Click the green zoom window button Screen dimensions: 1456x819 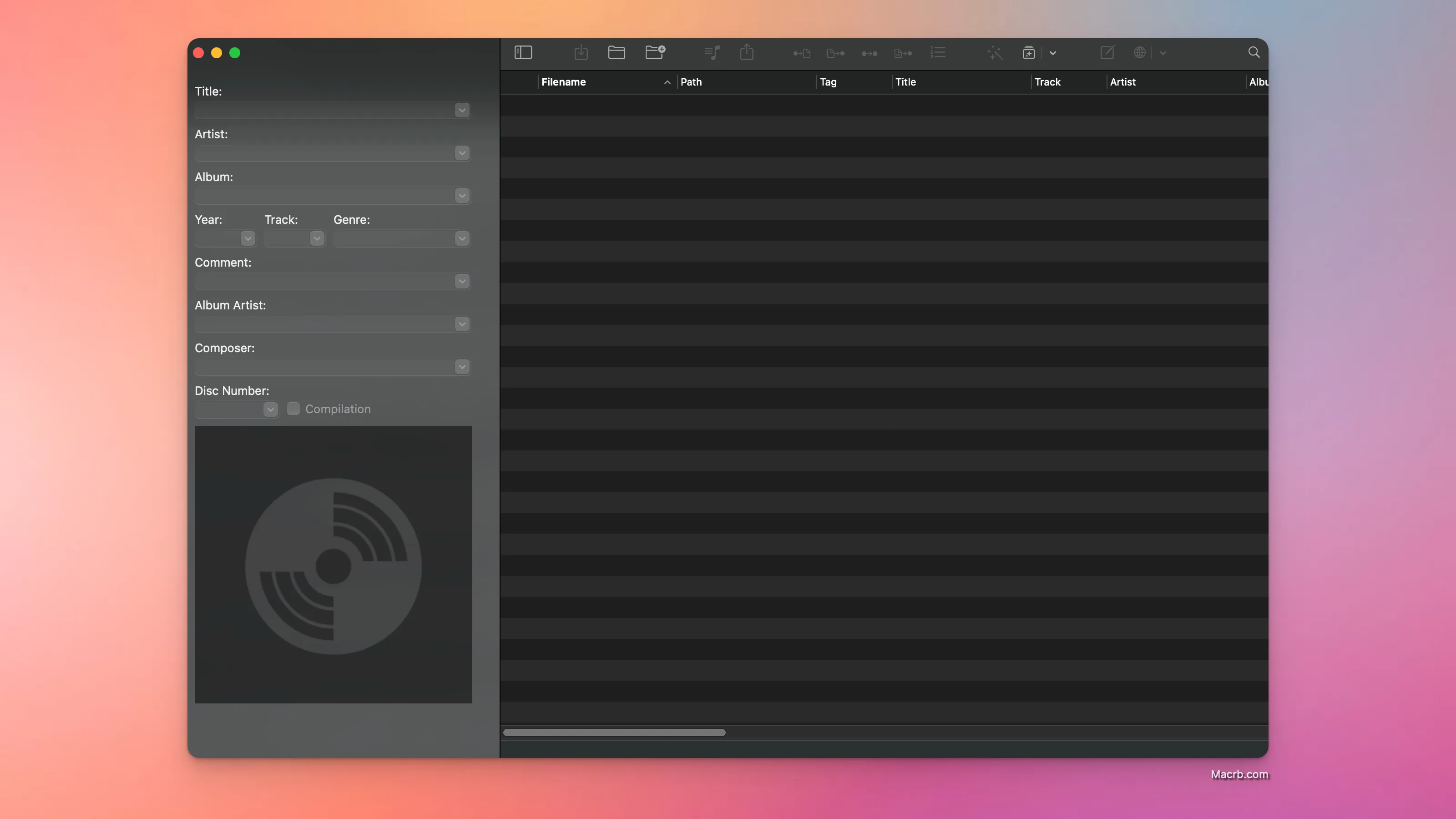tap(235, 53)
